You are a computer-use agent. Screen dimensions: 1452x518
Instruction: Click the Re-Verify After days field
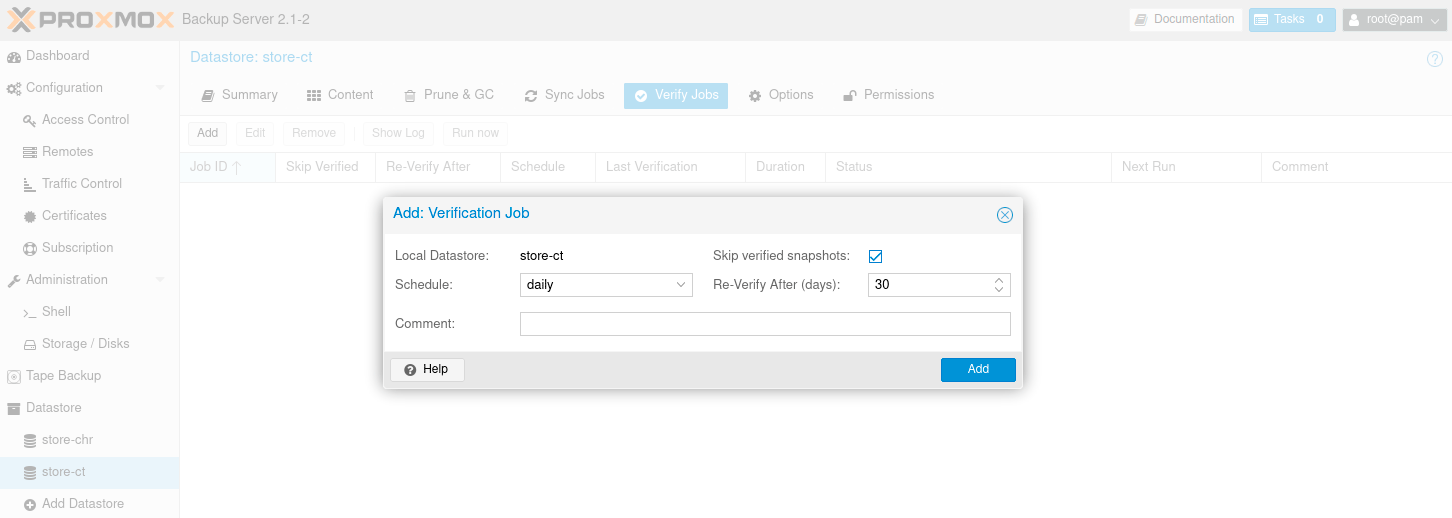pyautogui.click(x=929, y=285)
